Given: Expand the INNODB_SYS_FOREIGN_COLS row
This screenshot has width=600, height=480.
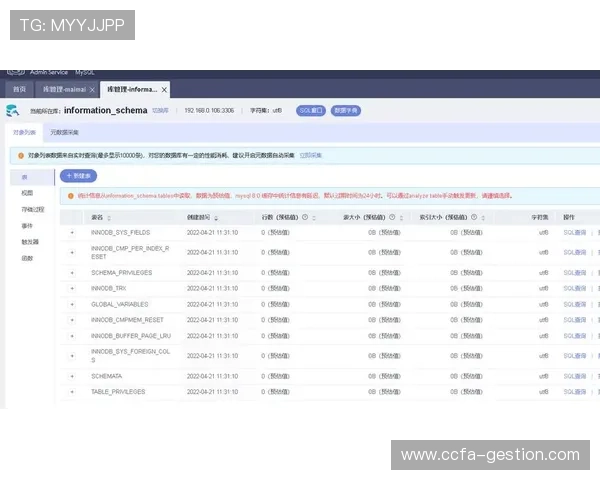Looking at the screenshot, I should tap(72, 356).
